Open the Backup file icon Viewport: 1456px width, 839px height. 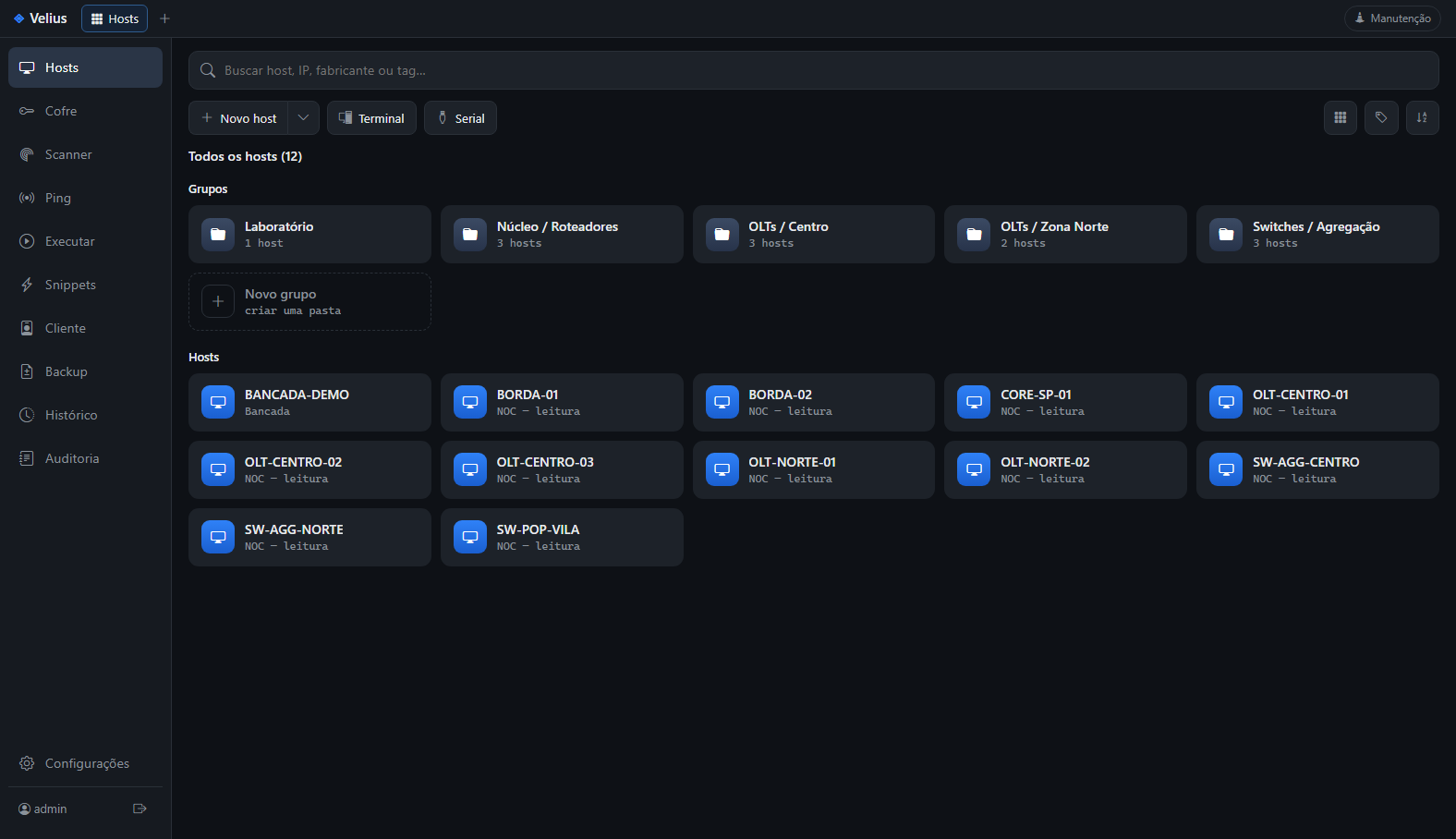(x=27, y=371)
